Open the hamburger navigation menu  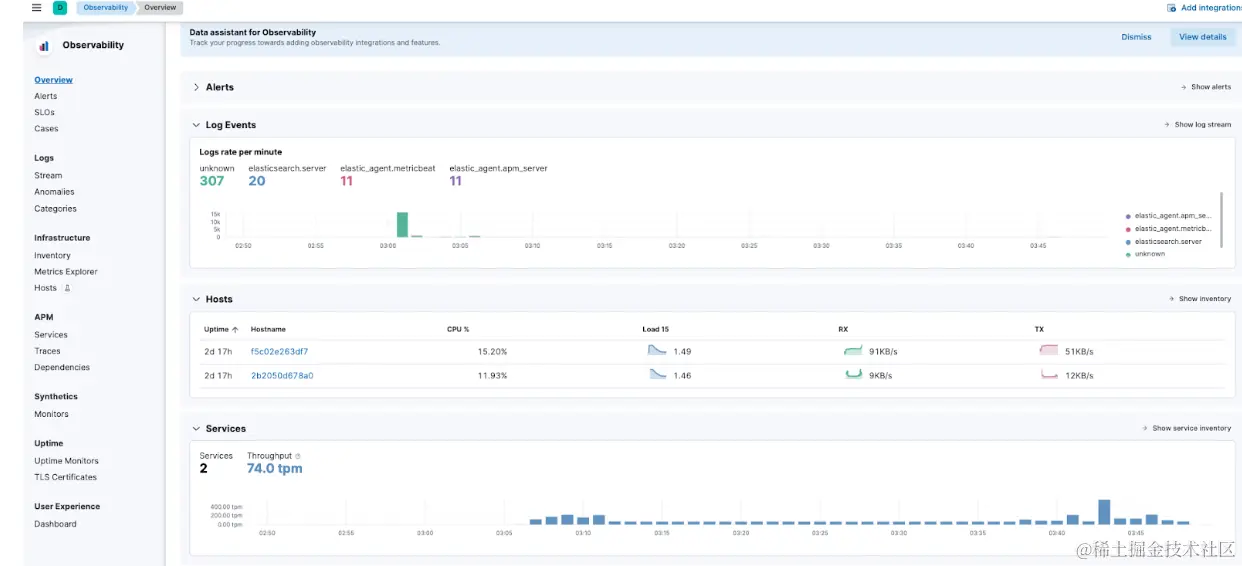[x=36, y=7]
